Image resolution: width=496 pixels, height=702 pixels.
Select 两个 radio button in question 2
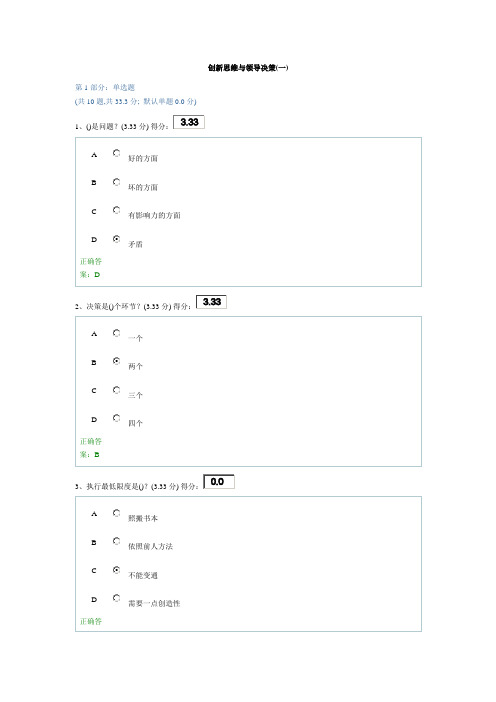tap(116, 361)
